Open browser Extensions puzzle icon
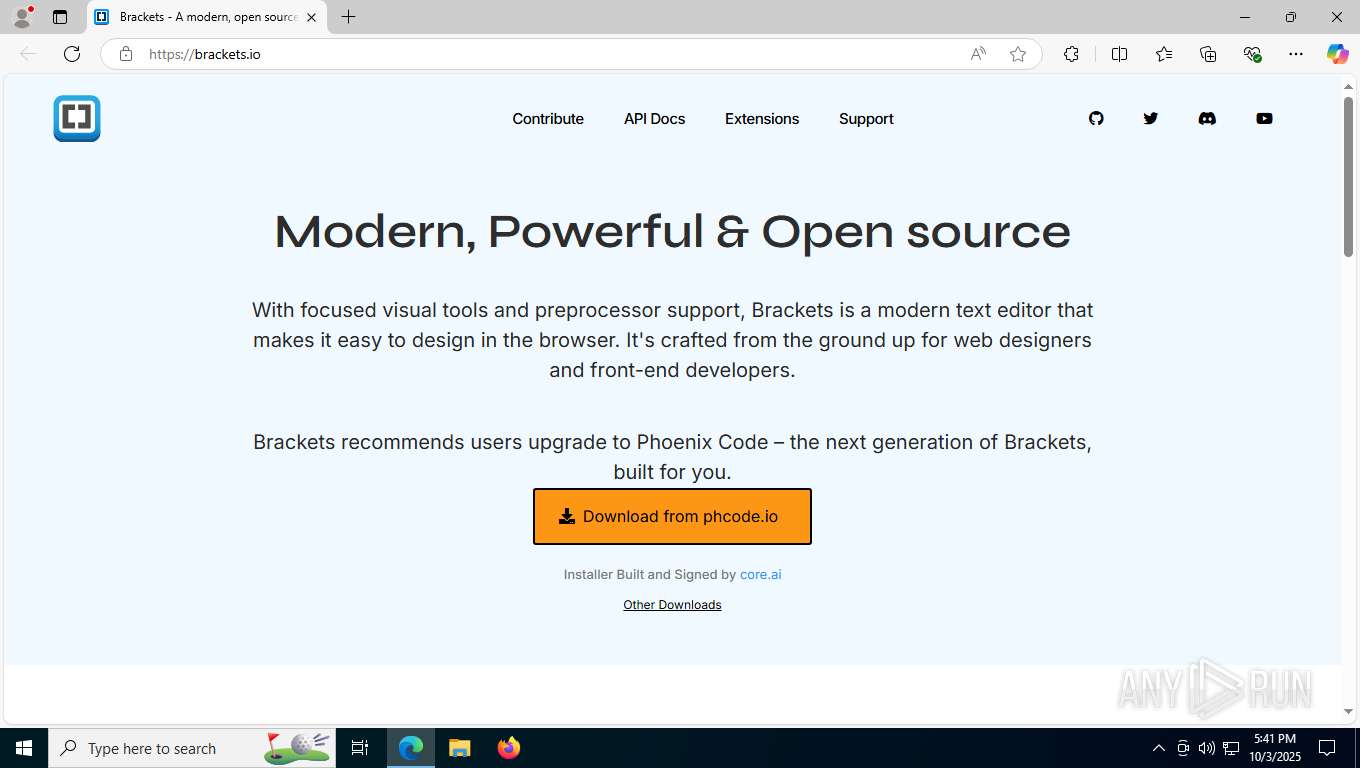1360x768 pixels. (x=1071, y=54)
